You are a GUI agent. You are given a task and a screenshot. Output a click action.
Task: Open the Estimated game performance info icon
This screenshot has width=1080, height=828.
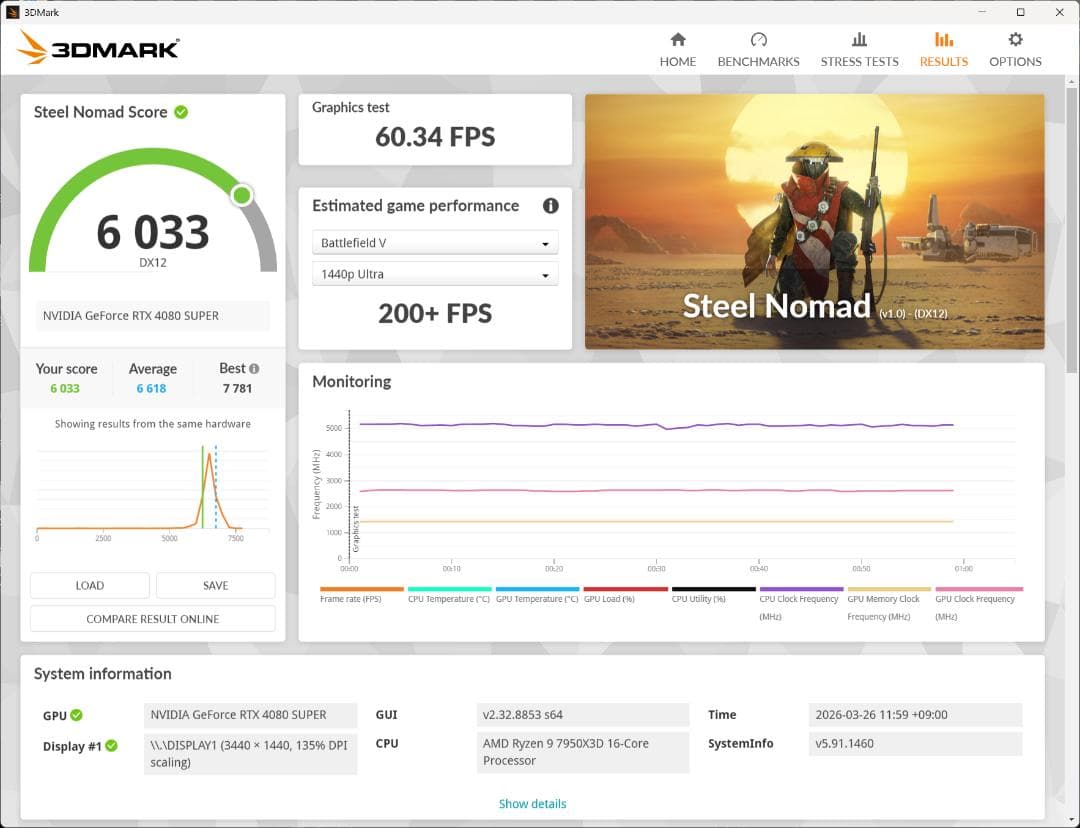[550, 205]
